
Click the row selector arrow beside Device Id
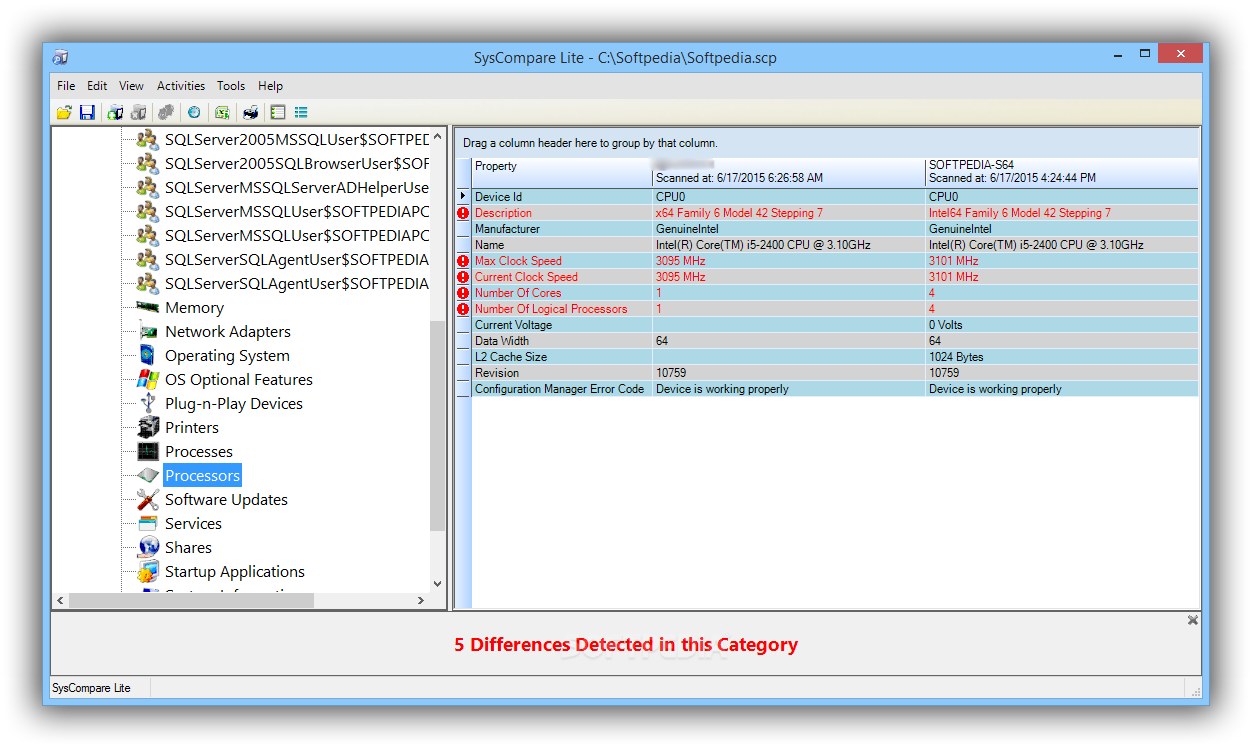pyautogui.click(x=463, y=197)
